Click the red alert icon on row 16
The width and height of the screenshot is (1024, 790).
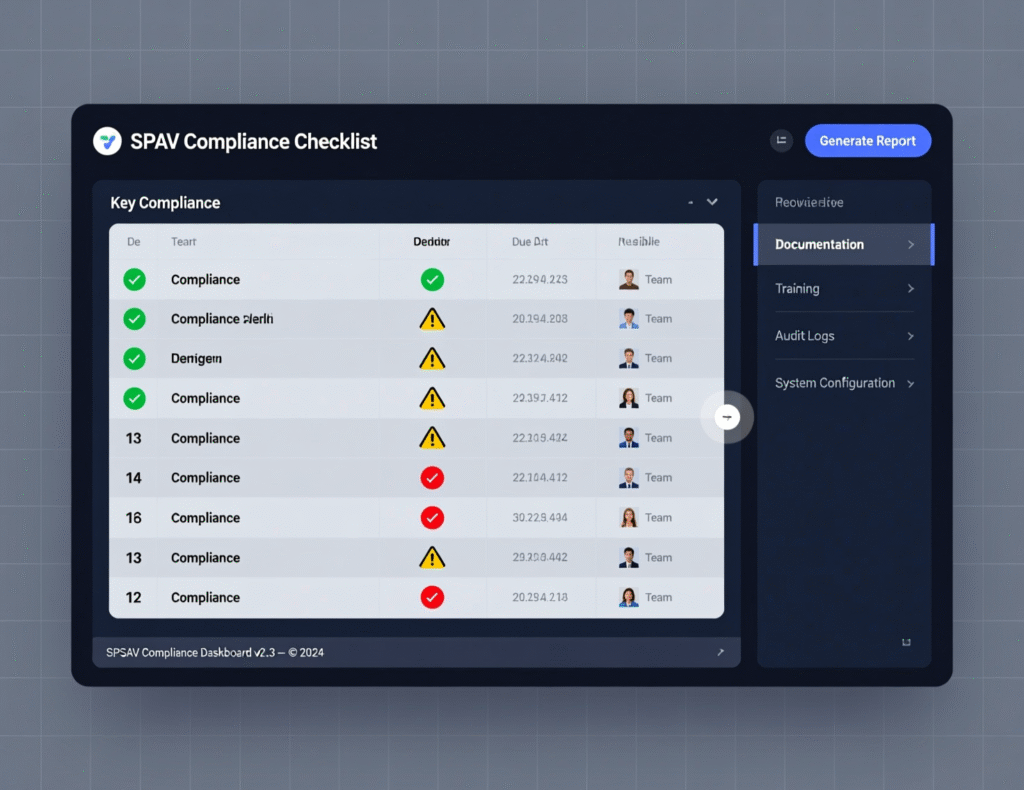(432, 518)
